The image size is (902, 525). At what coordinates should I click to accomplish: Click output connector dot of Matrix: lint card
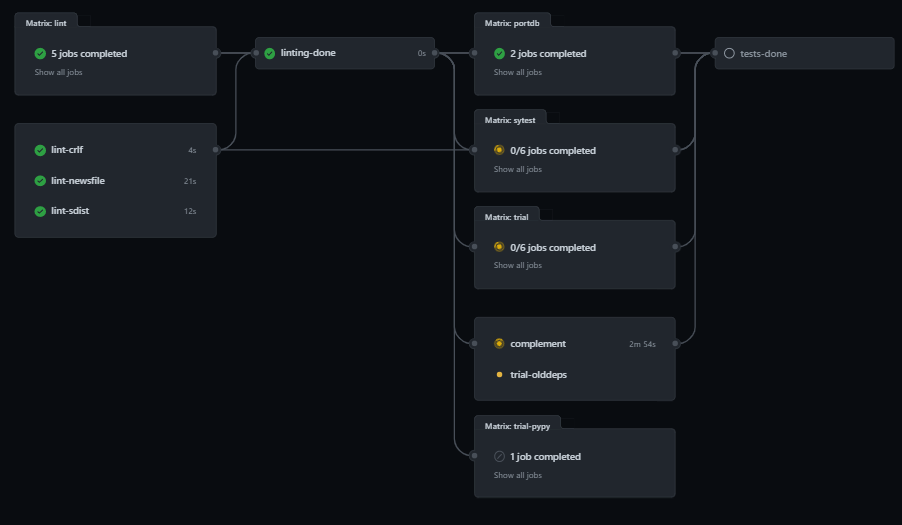click(x=216, y=53)
